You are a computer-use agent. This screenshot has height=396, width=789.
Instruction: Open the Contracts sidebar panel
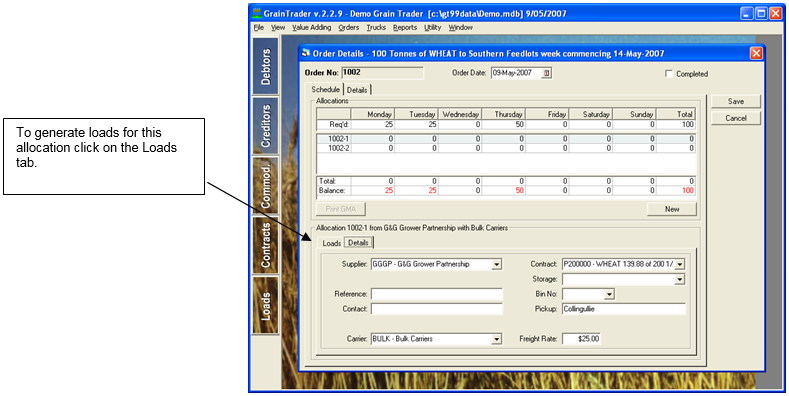265,245
